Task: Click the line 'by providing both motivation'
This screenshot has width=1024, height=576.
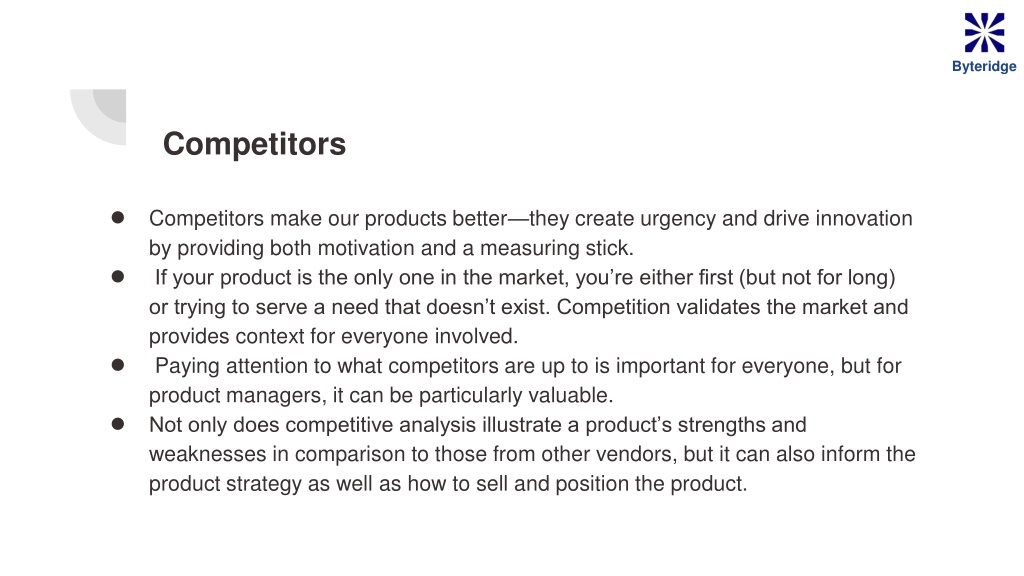Action: pos(391,248)
